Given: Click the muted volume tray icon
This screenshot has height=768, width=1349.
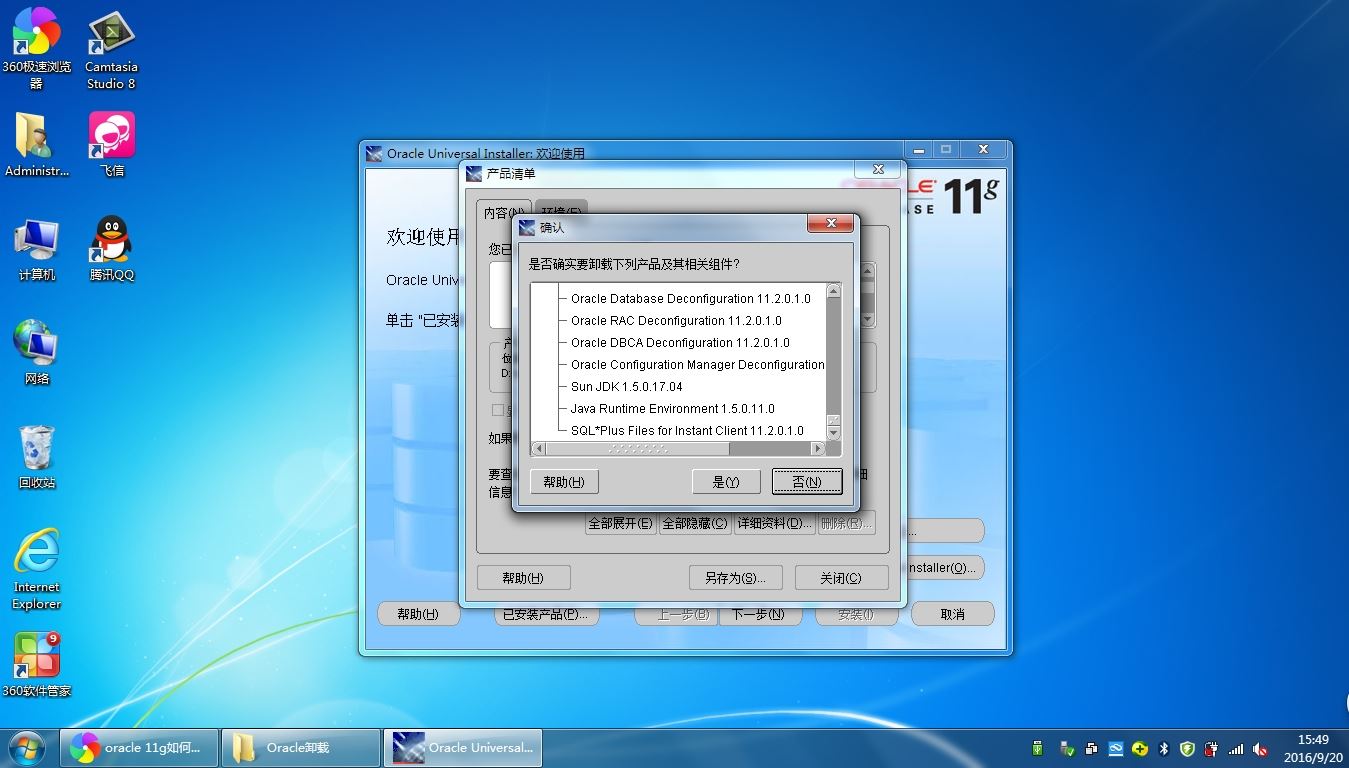Looking at the screenshot, I should (1260, 748).
